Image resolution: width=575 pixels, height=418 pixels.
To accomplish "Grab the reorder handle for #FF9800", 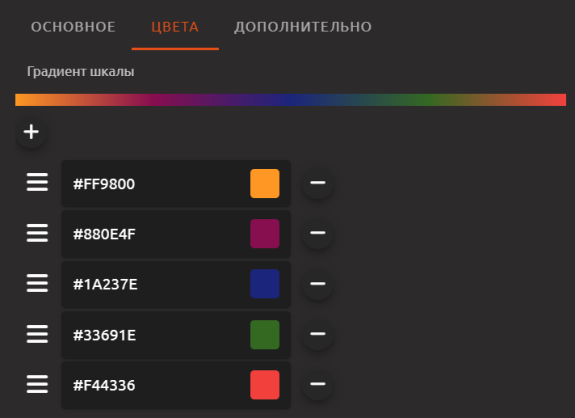I will 37,182.
